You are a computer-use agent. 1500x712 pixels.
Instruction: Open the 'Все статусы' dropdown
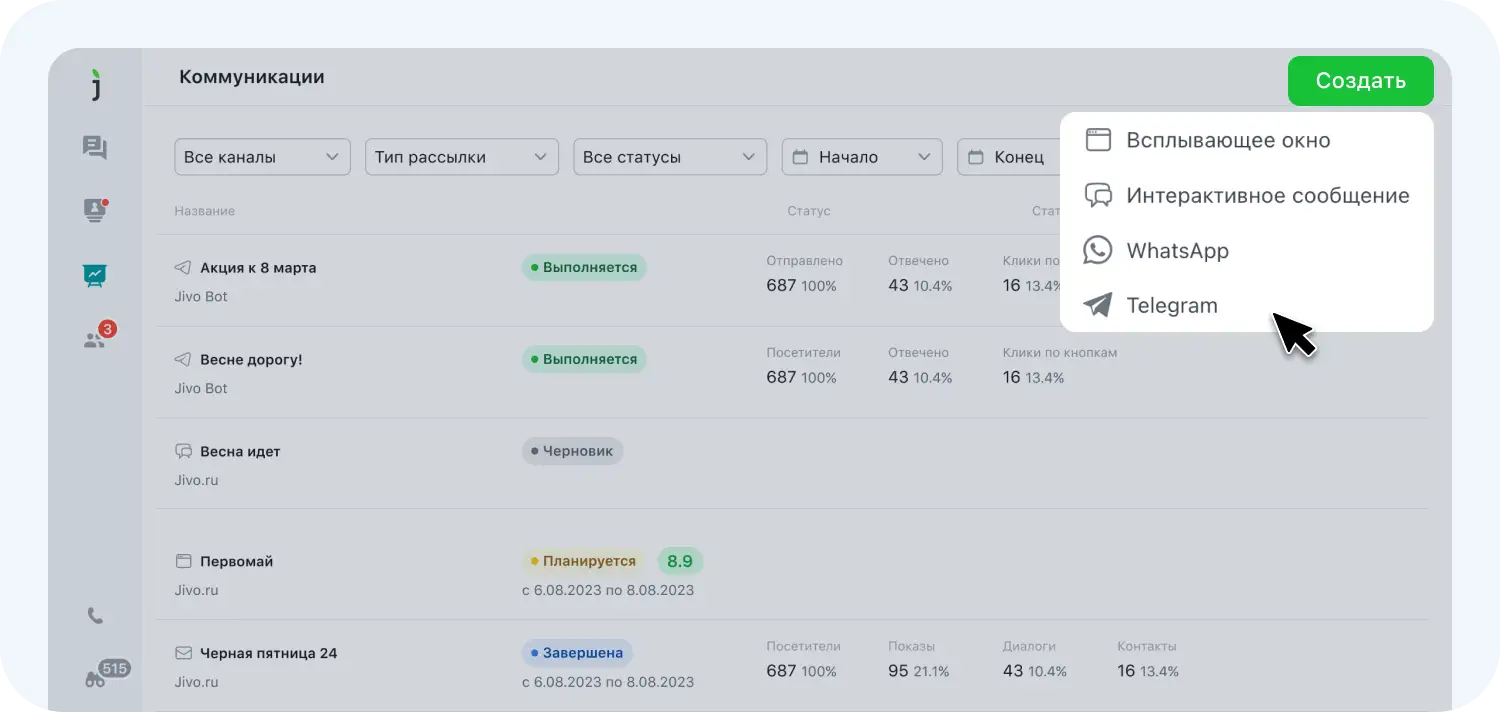(x=669, y=156)
